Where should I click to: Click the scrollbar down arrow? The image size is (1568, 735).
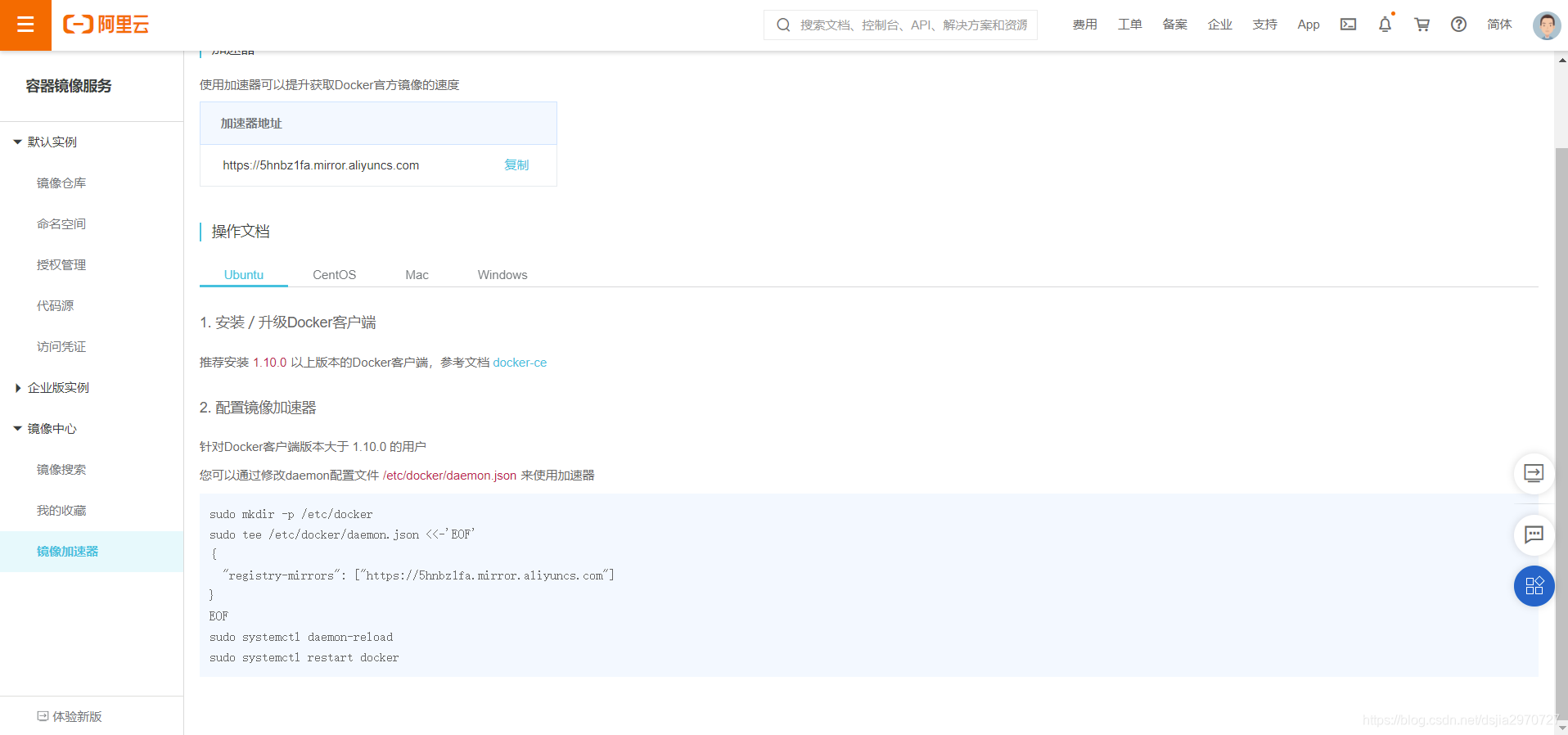click(1561, 727)
